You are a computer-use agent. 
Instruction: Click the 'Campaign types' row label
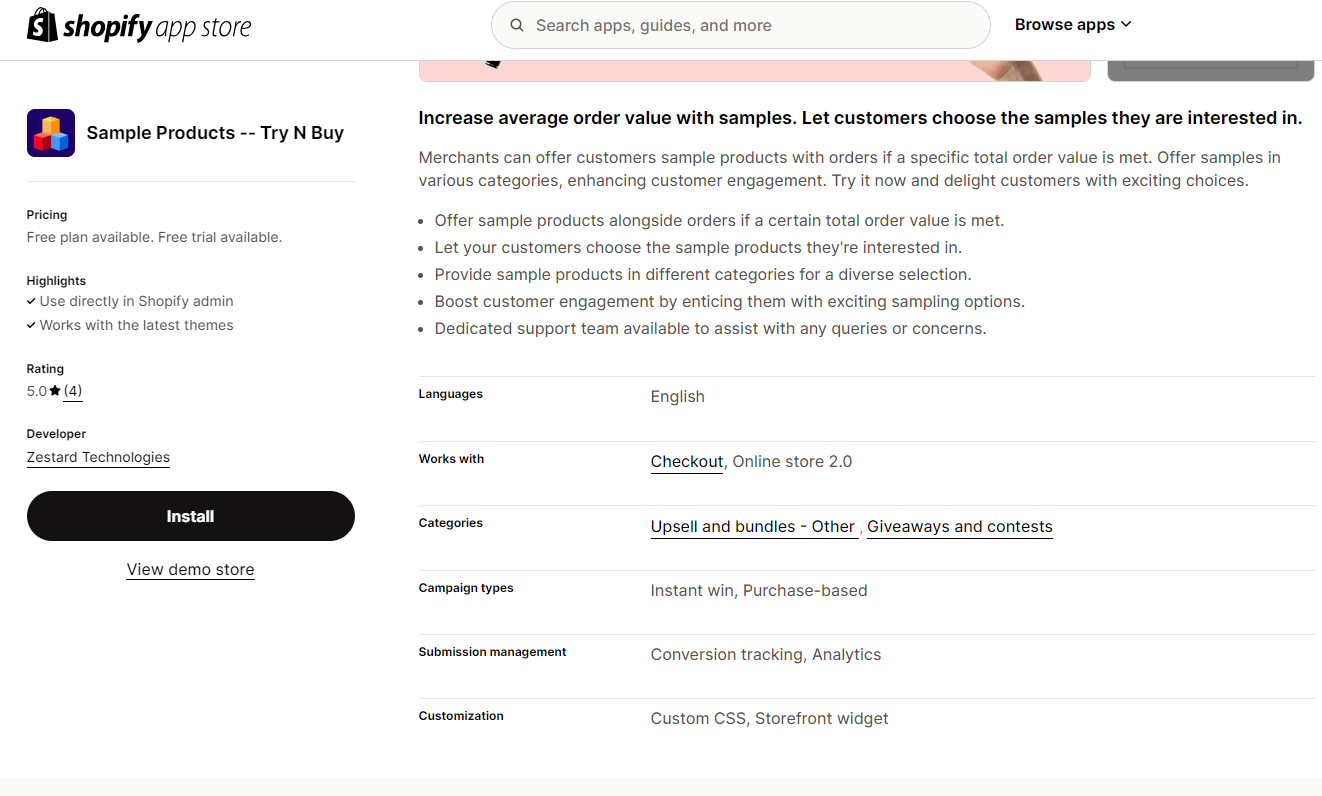tap(466, 588)
